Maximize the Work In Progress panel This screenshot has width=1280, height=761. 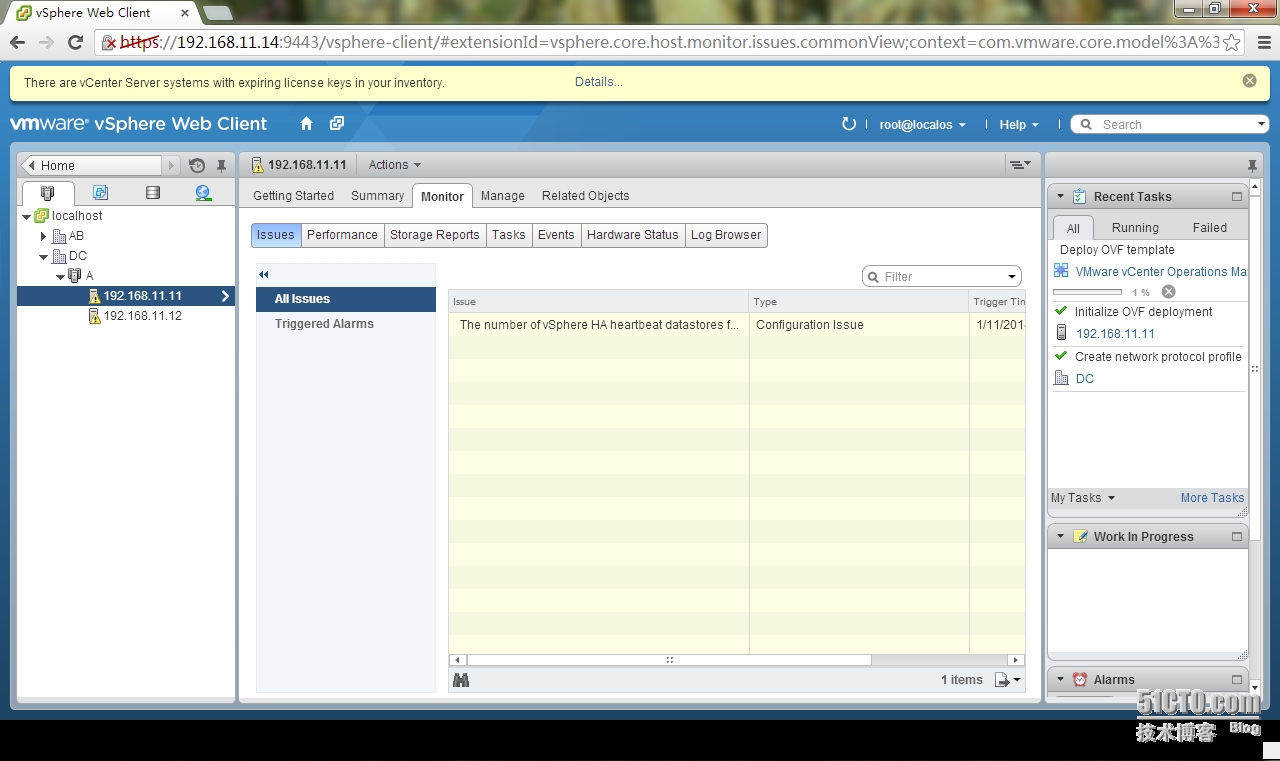point(1237,537)
